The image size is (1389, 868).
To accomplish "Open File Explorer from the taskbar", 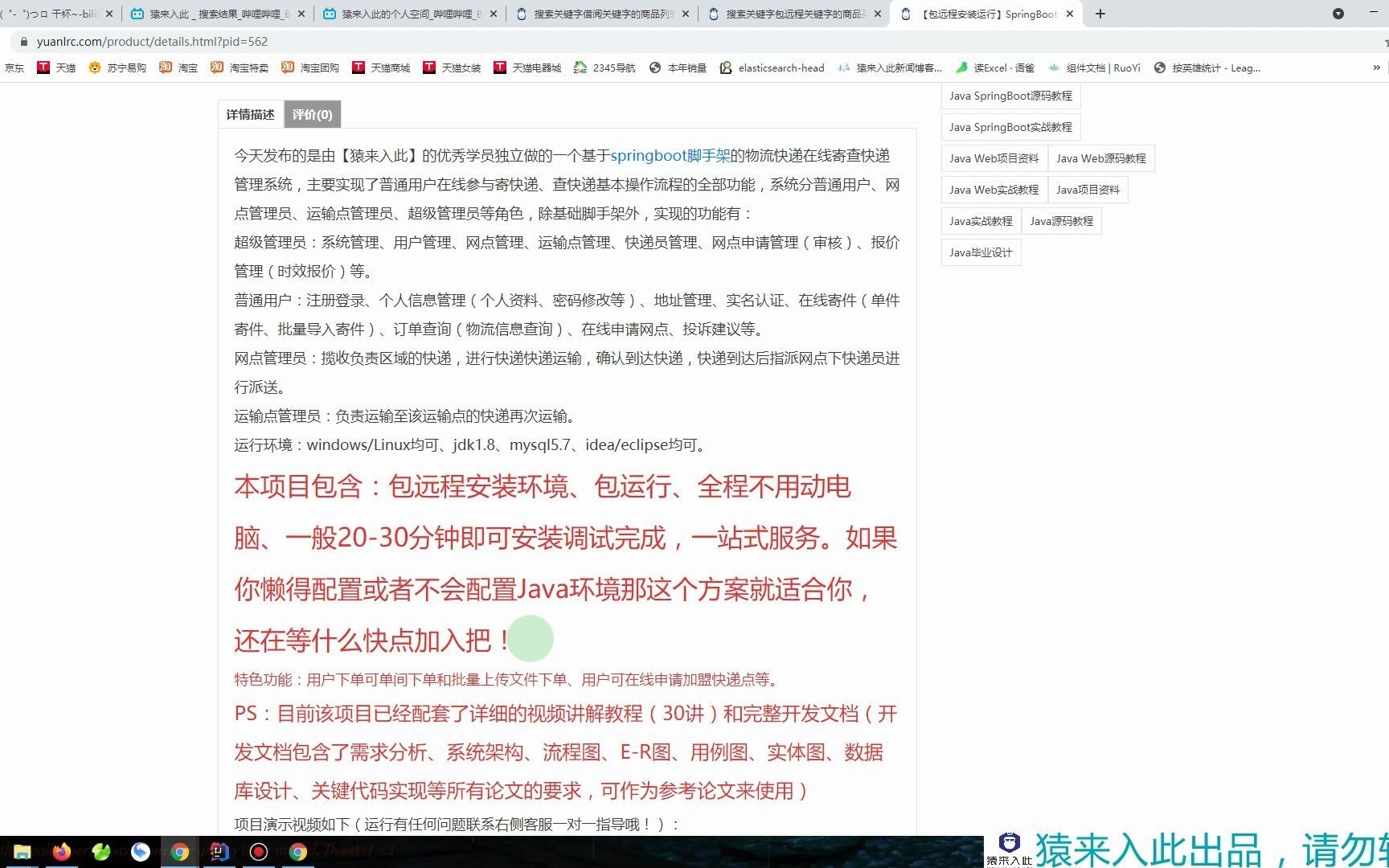I will point(22,853).
